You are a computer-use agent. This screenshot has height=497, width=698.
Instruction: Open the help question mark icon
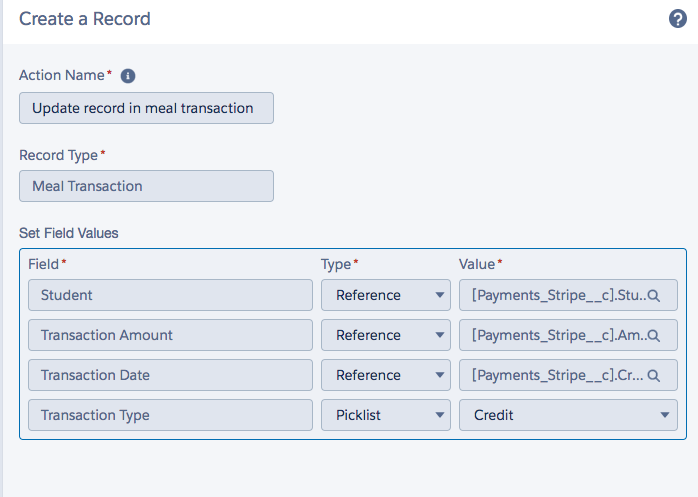676,19
